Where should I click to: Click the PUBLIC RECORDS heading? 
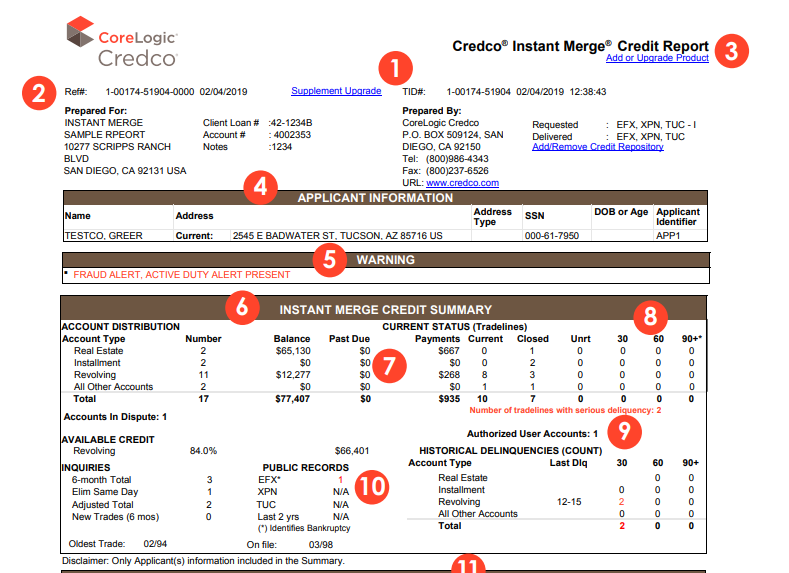[305, 468]
